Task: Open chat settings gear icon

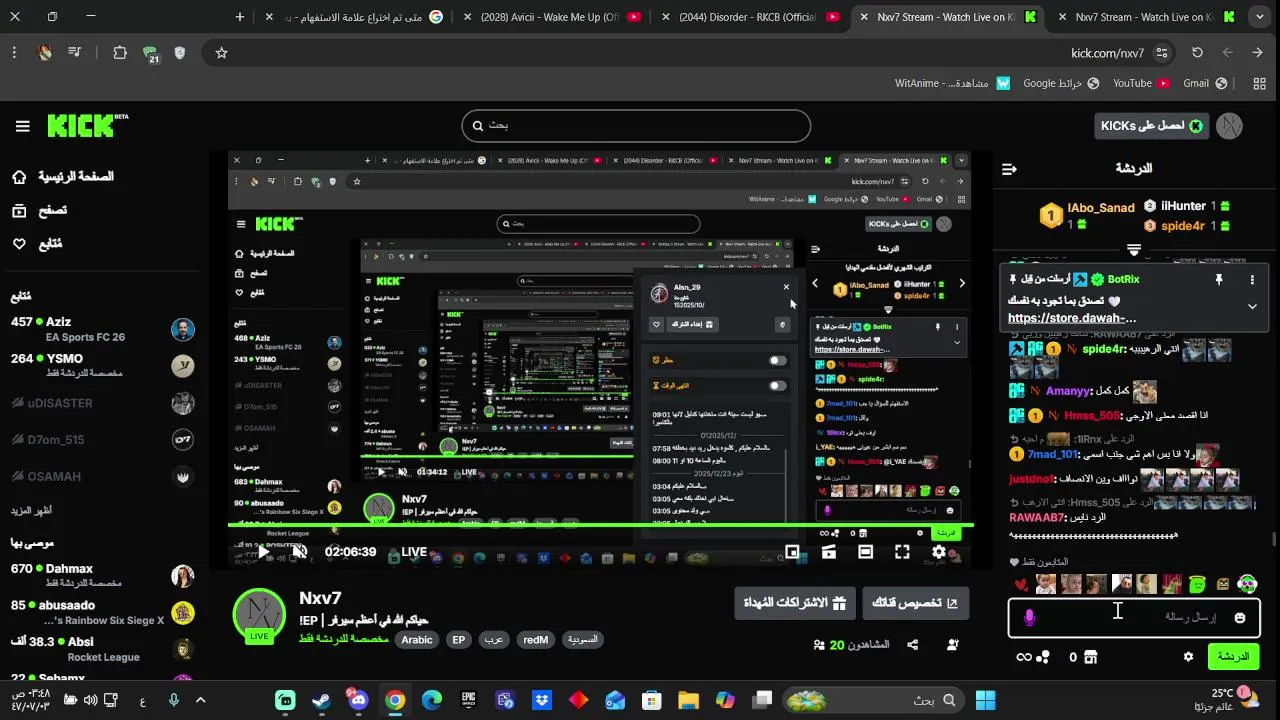Action: coord(1188,657)
